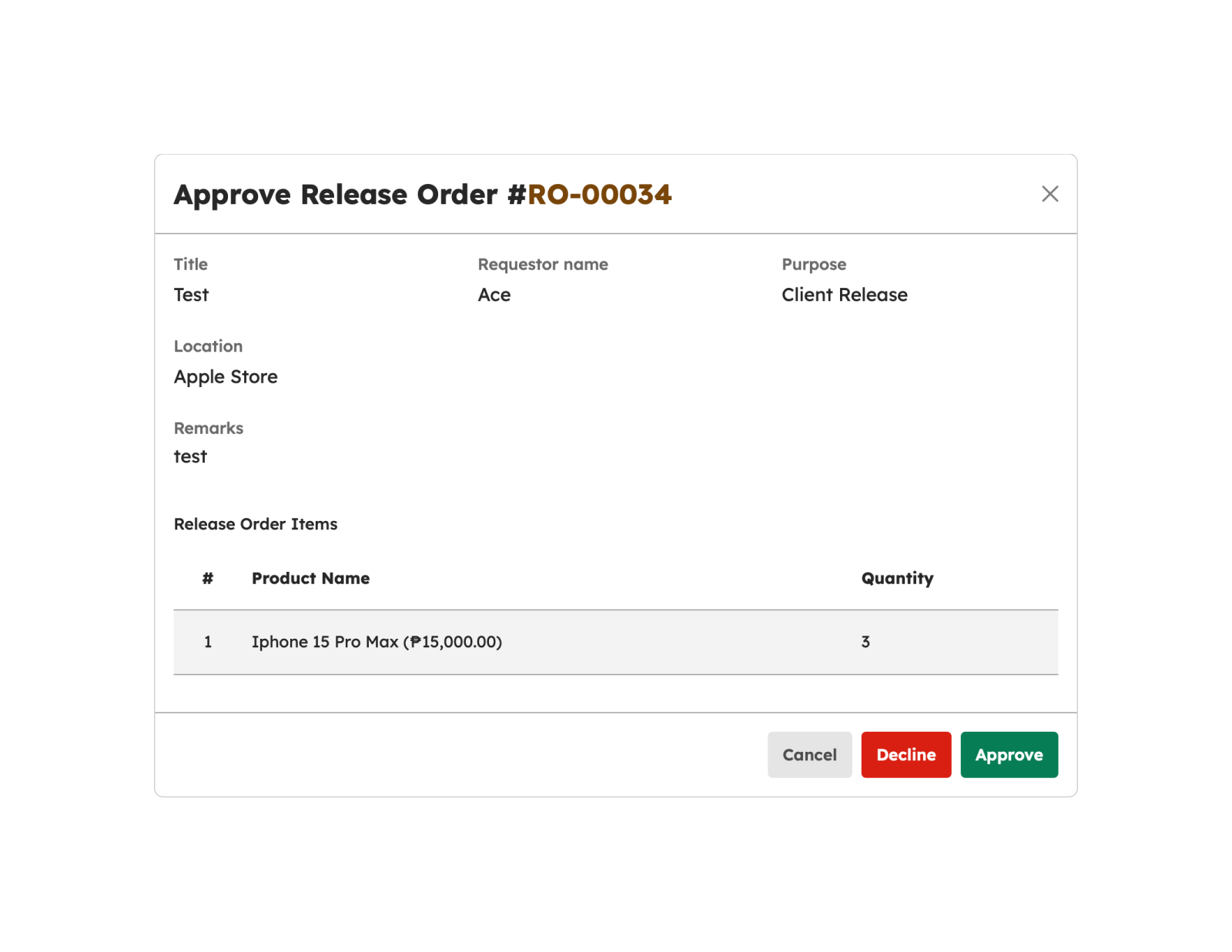
Task: Click the 'Title' field label
Action: click(x=191, y=264)
